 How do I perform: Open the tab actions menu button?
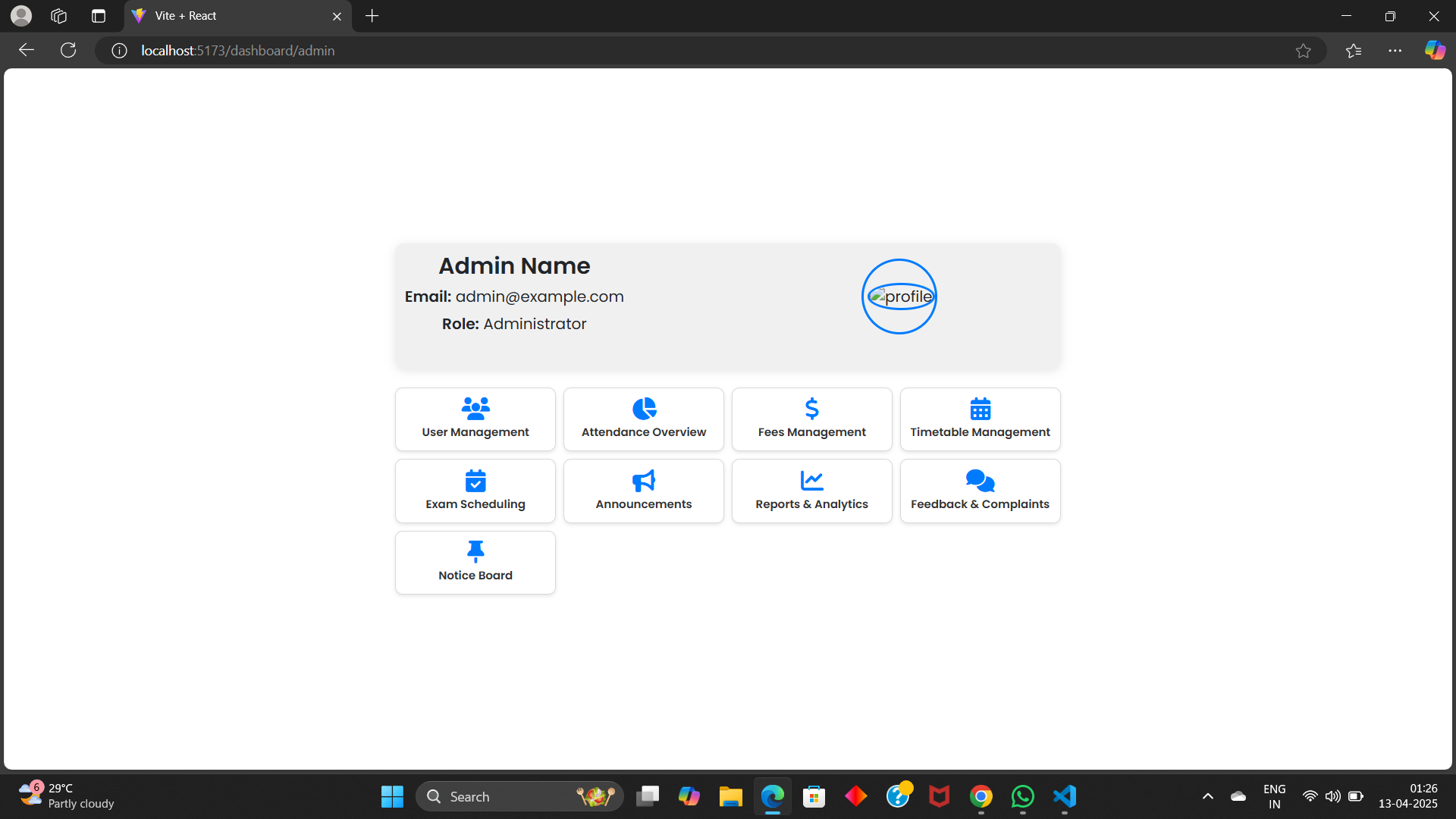pos(99,16)
